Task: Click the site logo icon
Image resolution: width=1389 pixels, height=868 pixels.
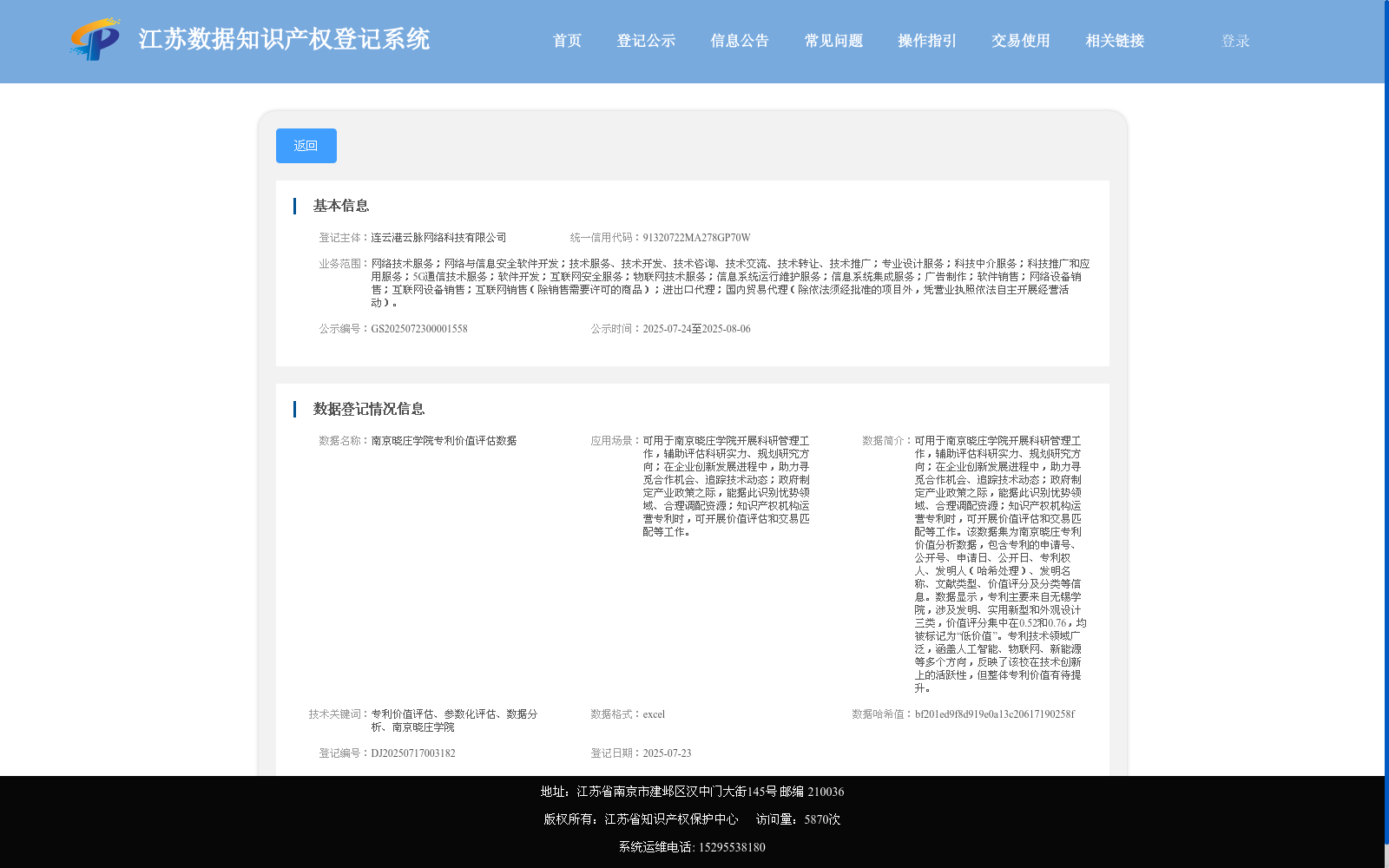Action: (95, 40)
